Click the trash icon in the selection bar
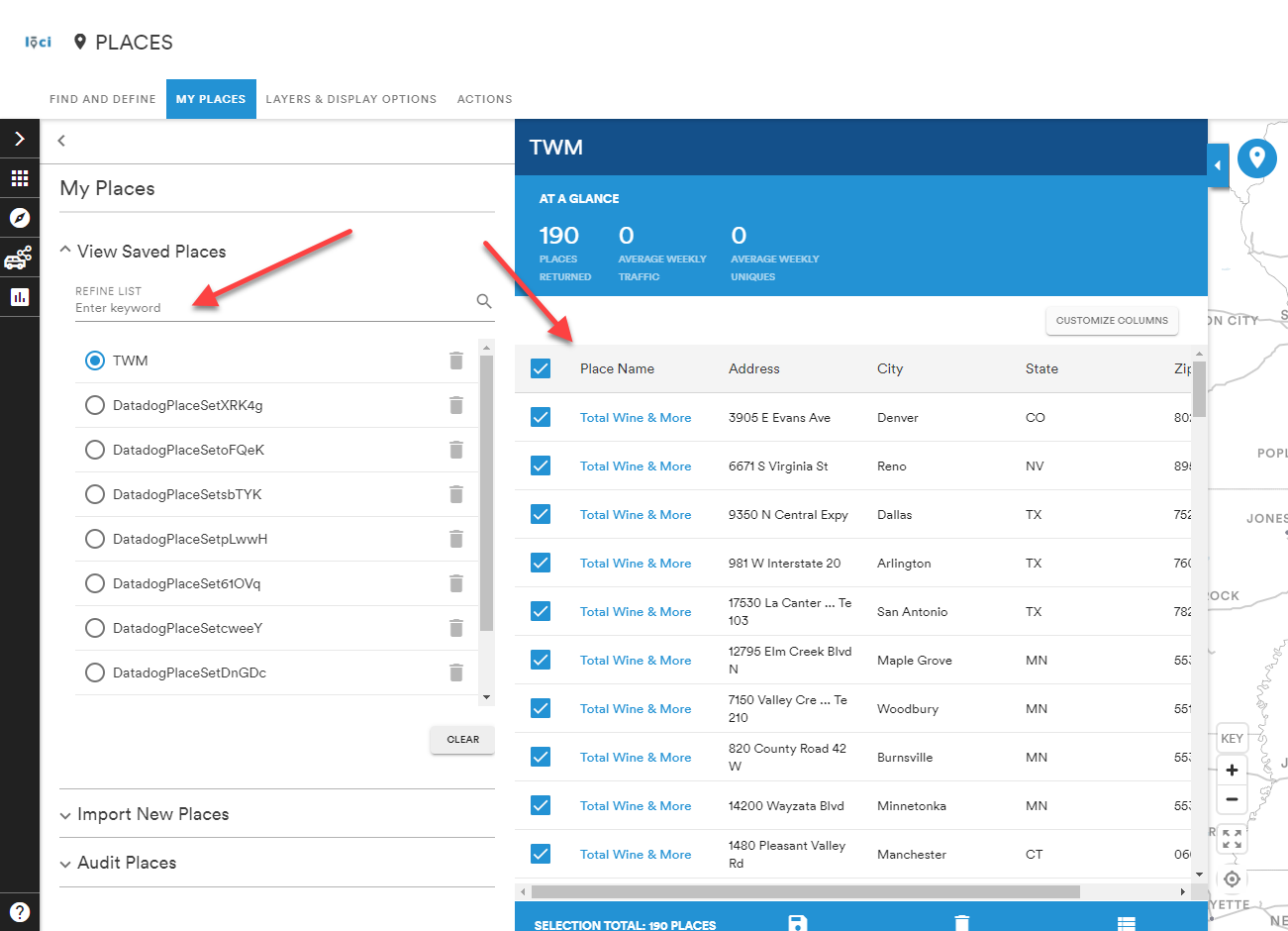1288x931 pixels. [x=961, y=923]
